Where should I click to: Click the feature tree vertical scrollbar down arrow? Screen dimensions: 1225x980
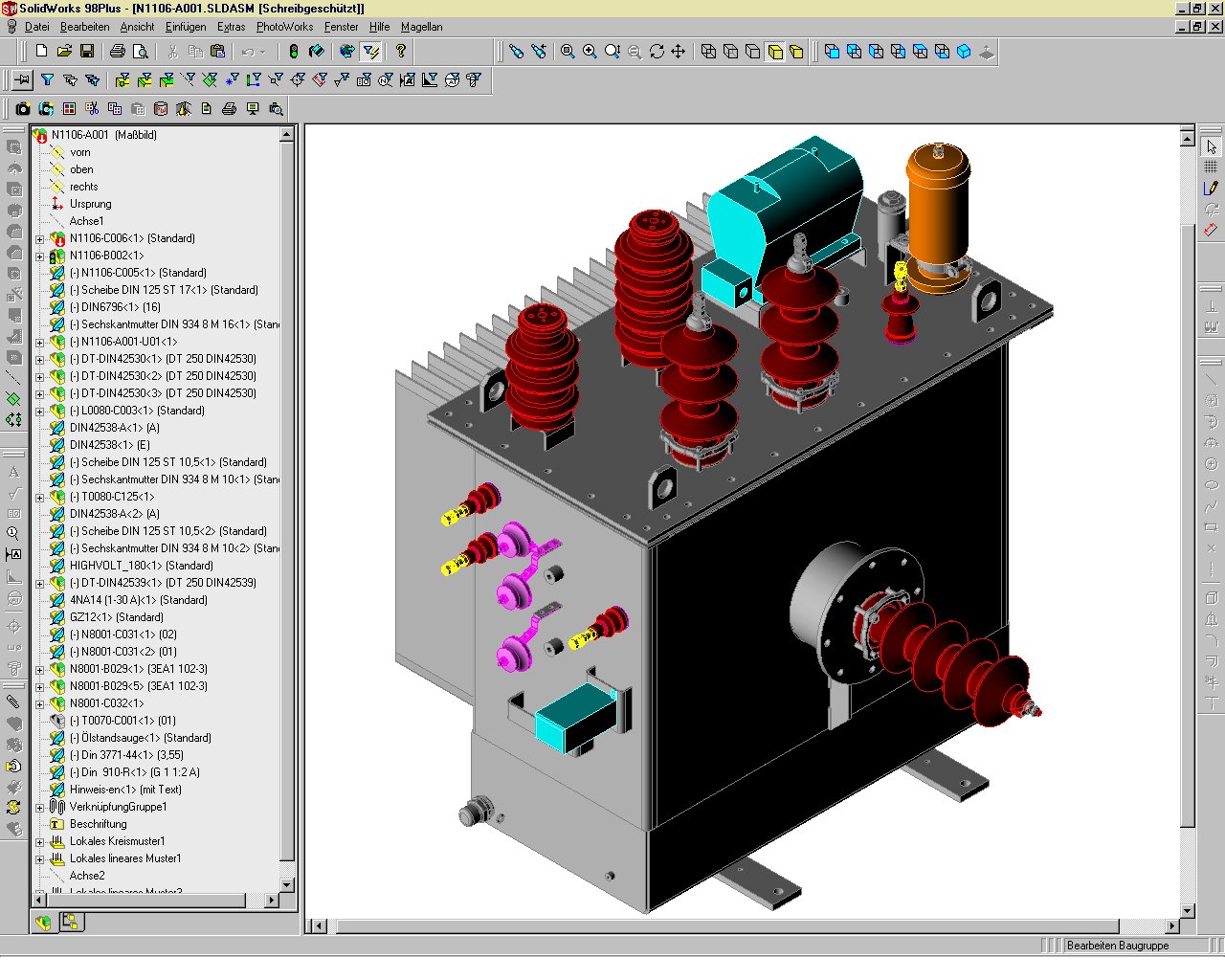coord(287,884)
